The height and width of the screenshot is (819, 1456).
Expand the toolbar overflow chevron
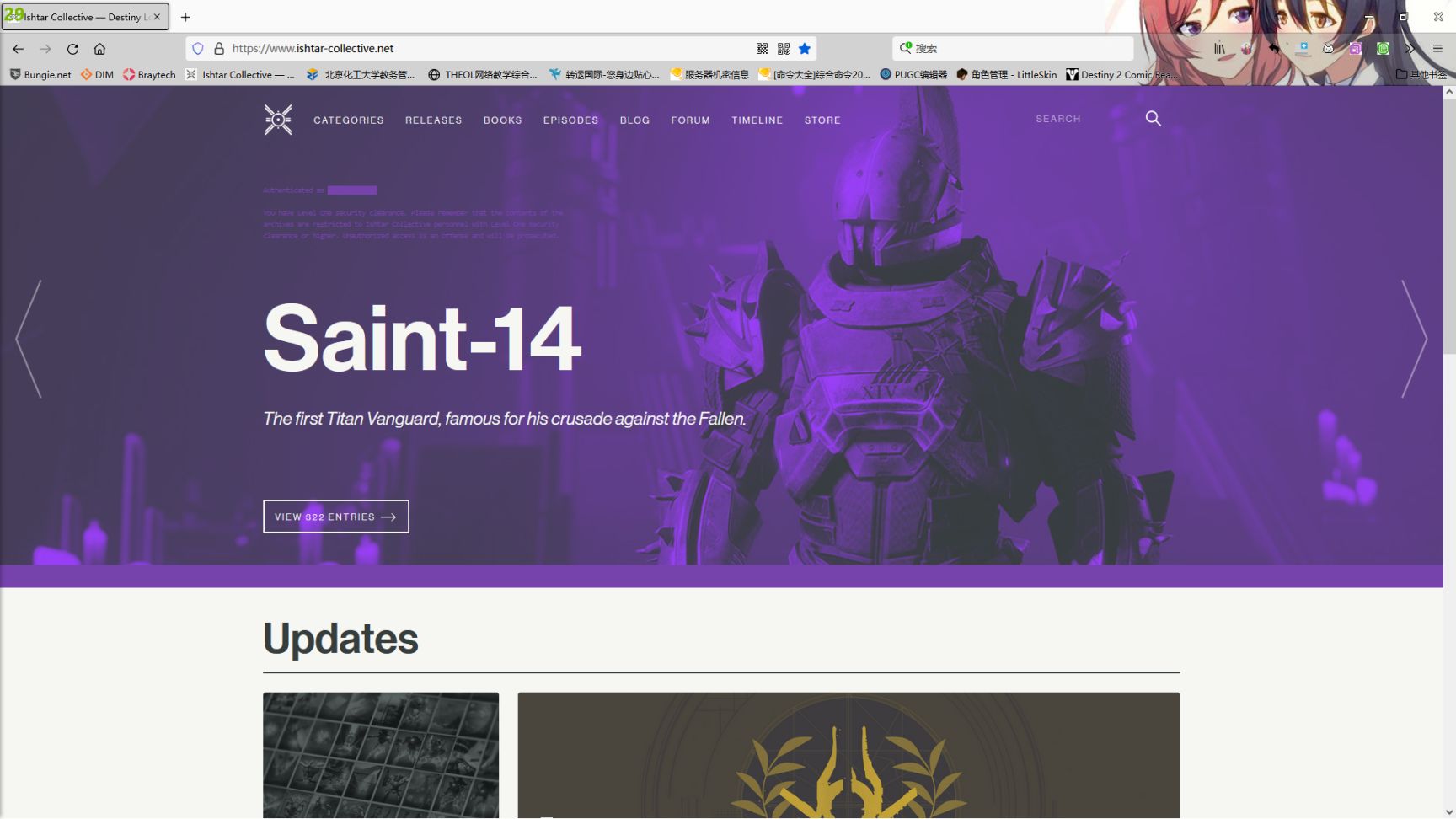coord(1410,49)
